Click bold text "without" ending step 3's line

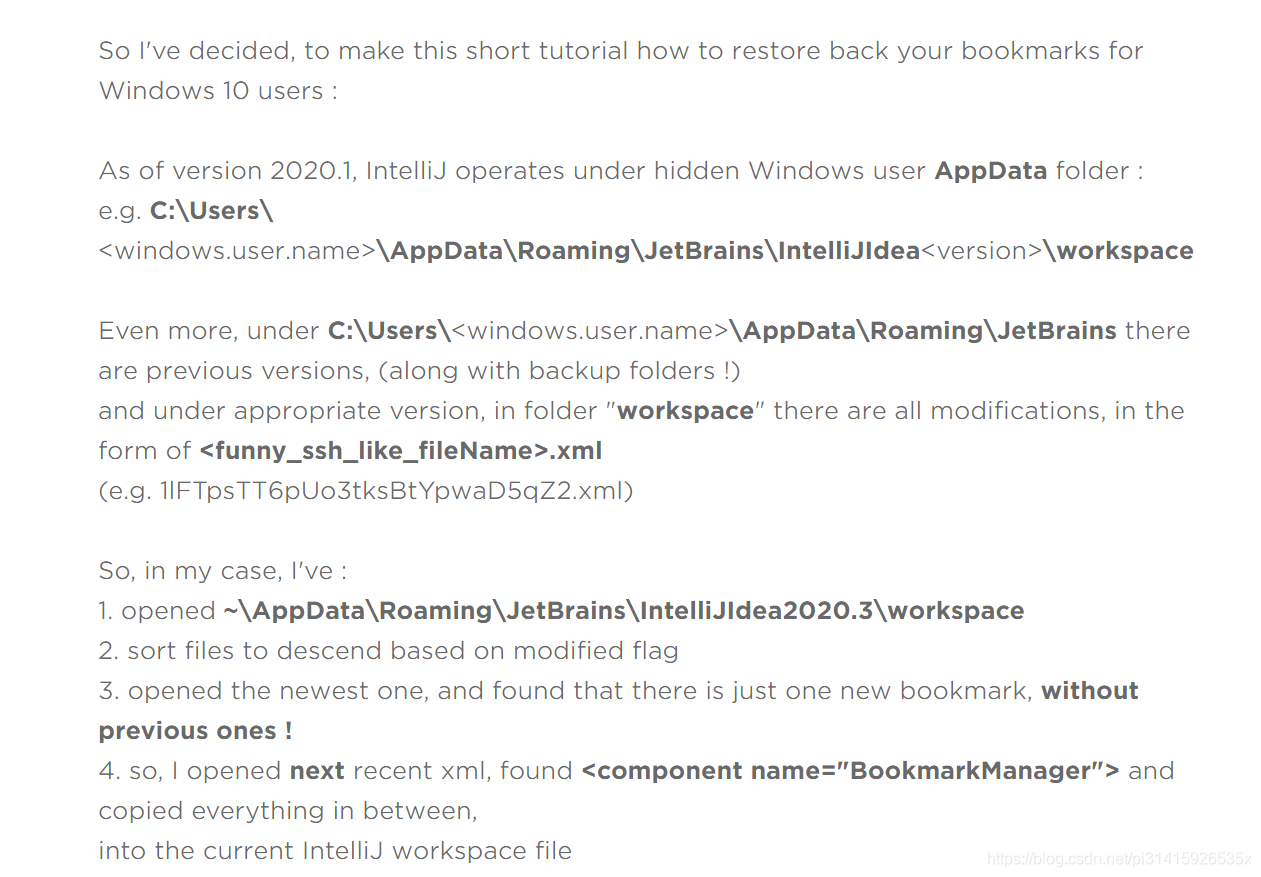[1090, 691]
